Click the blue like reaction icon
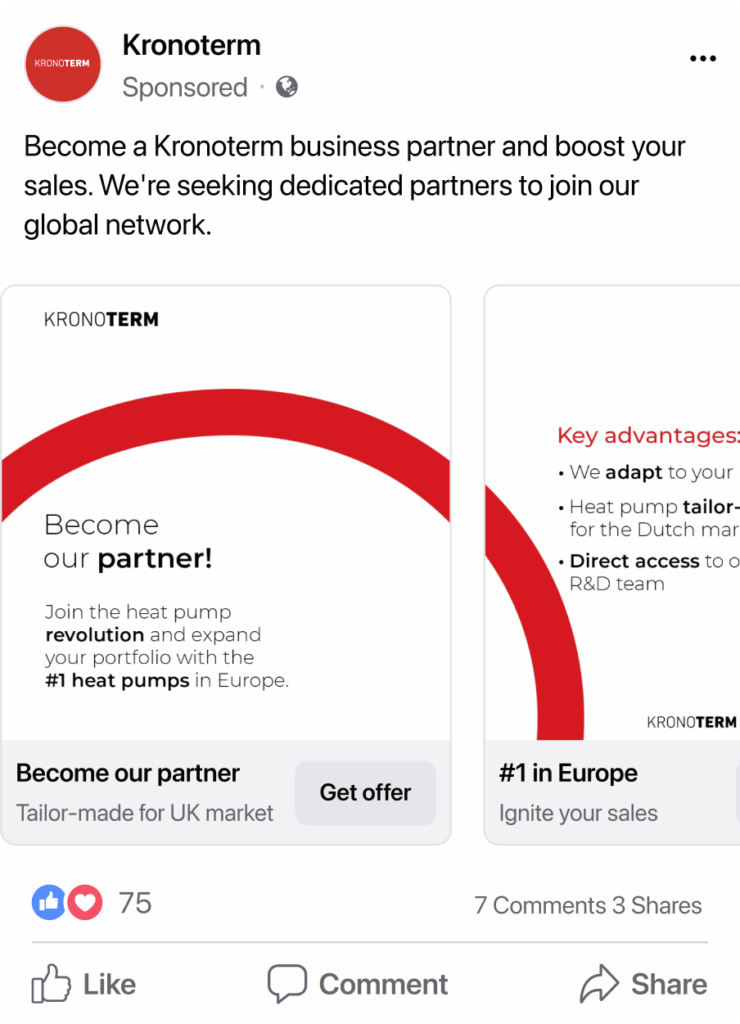 [x=49, y=903]
